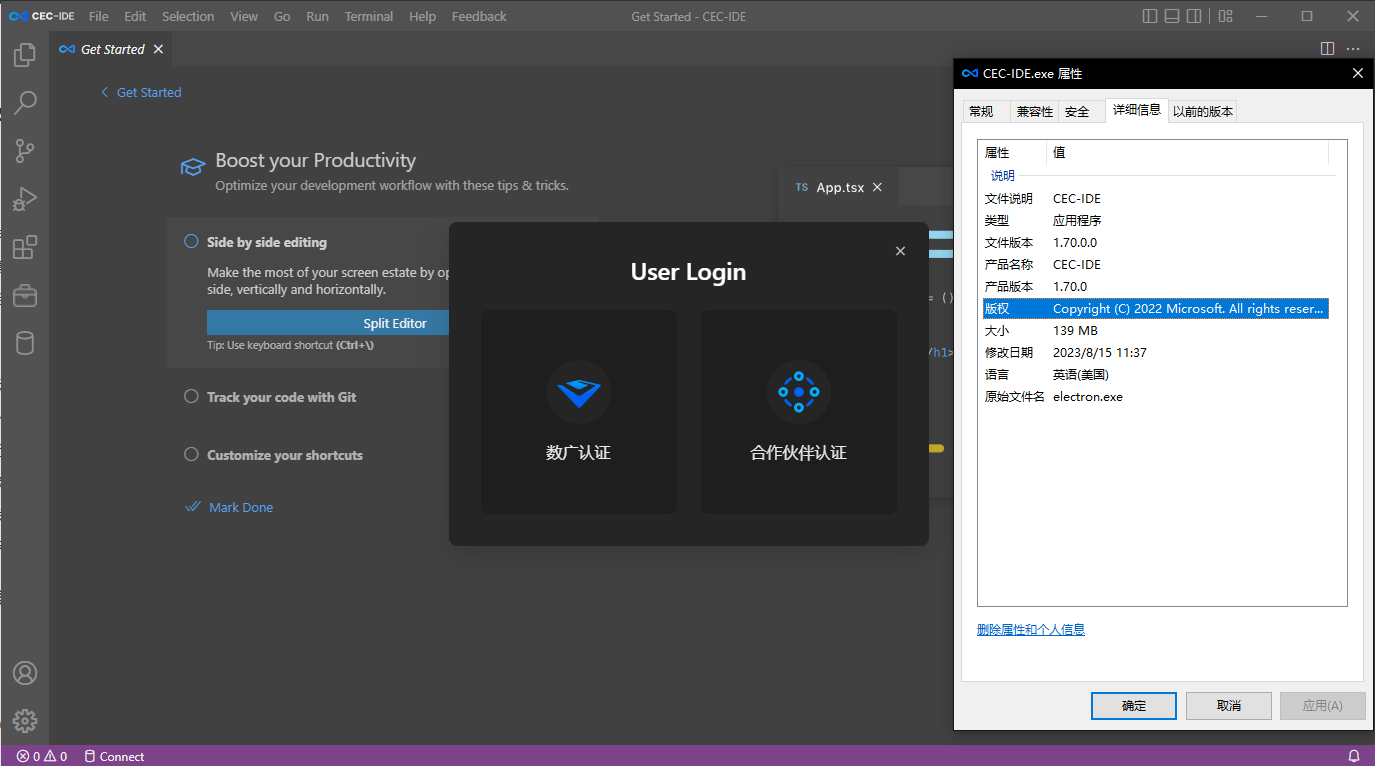Image resolution: width=1375 pixels, height=766 pixels.
Task: Open the Customize Layout icon in the title bar
Action: 1226,16
